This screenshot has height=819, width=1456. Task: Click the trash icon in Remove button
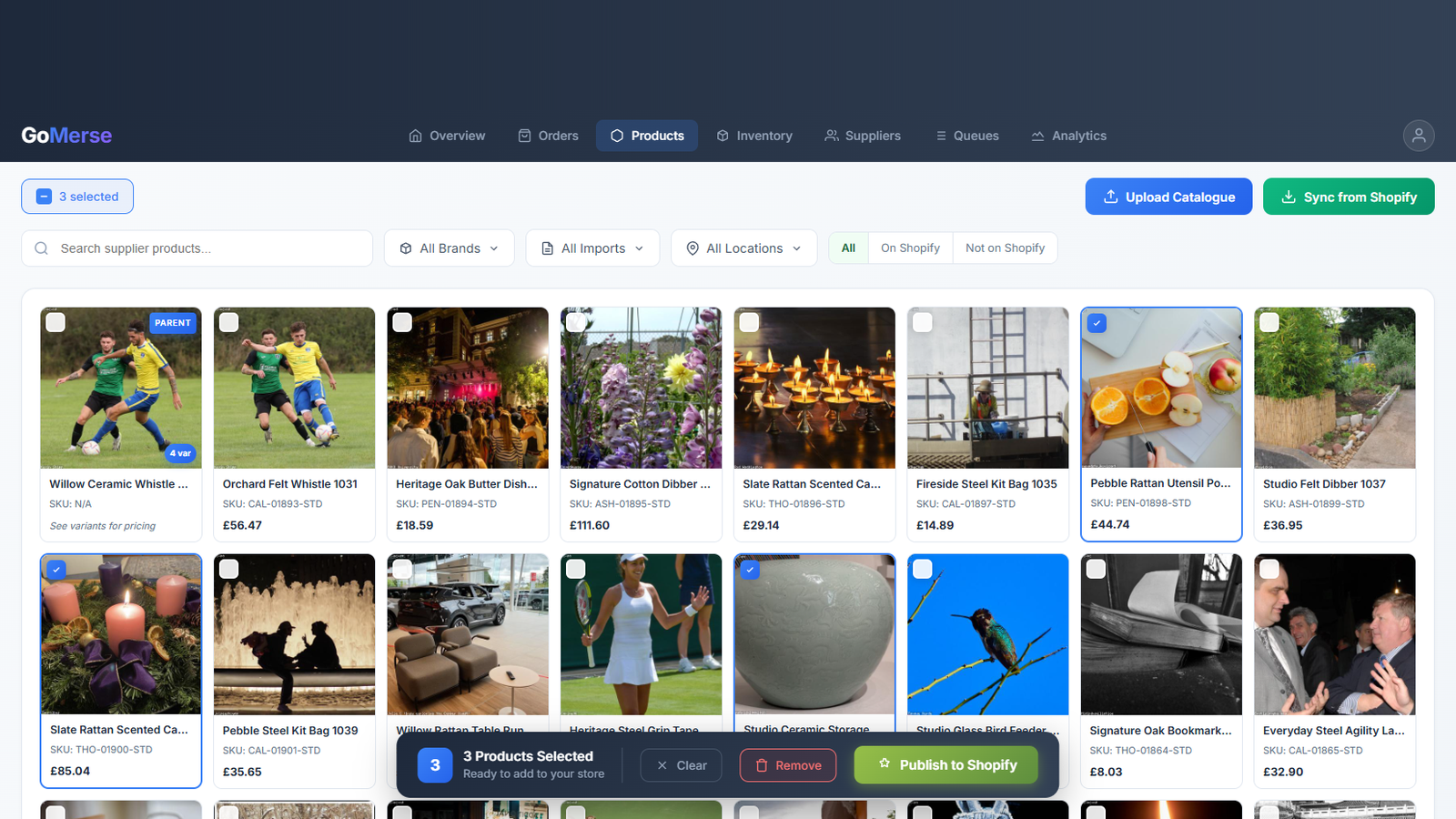tap(762, 765)
